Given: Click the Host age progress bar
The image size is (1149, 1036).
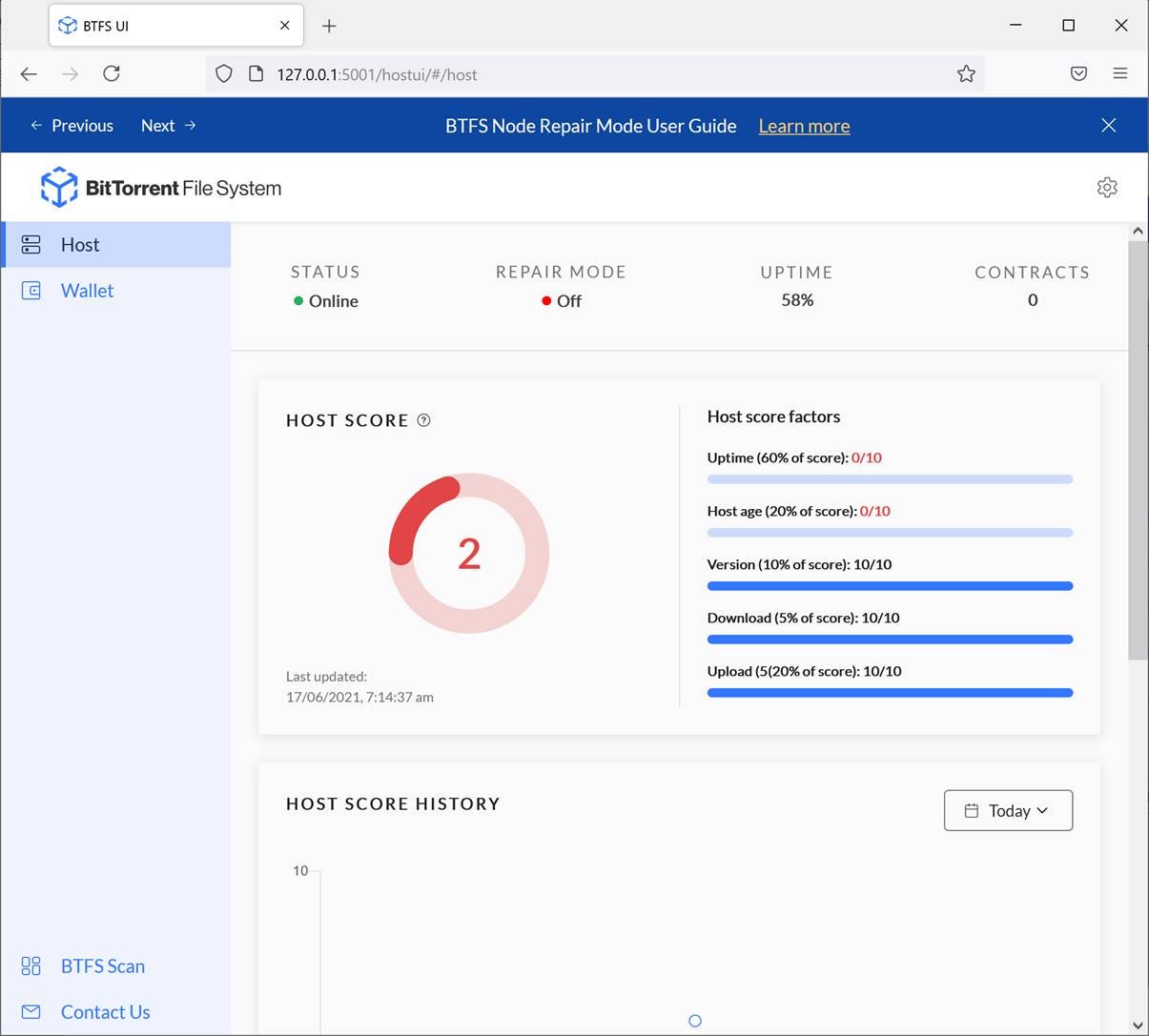Looking at the screenshot, I should [x=890, y=533].
